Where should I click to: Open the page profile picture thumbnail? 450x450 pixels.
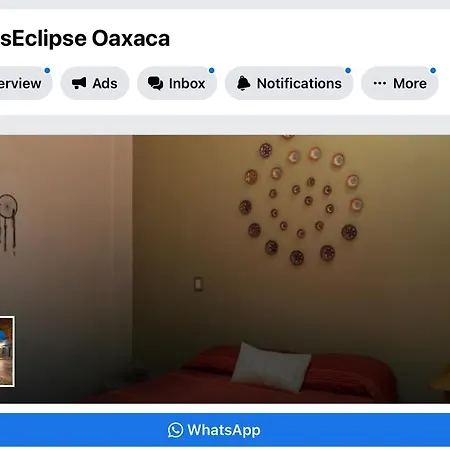(7, 352)
